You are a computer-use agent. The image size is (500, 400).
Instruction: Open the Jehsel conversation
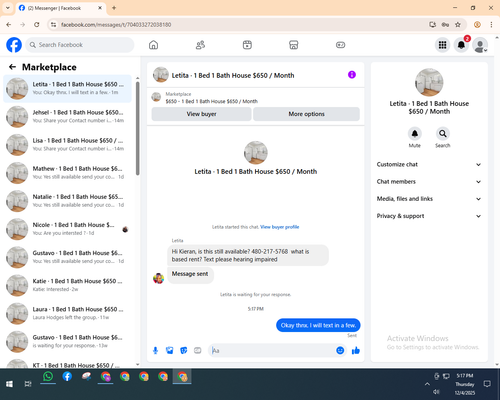click(x=67, y=117)
